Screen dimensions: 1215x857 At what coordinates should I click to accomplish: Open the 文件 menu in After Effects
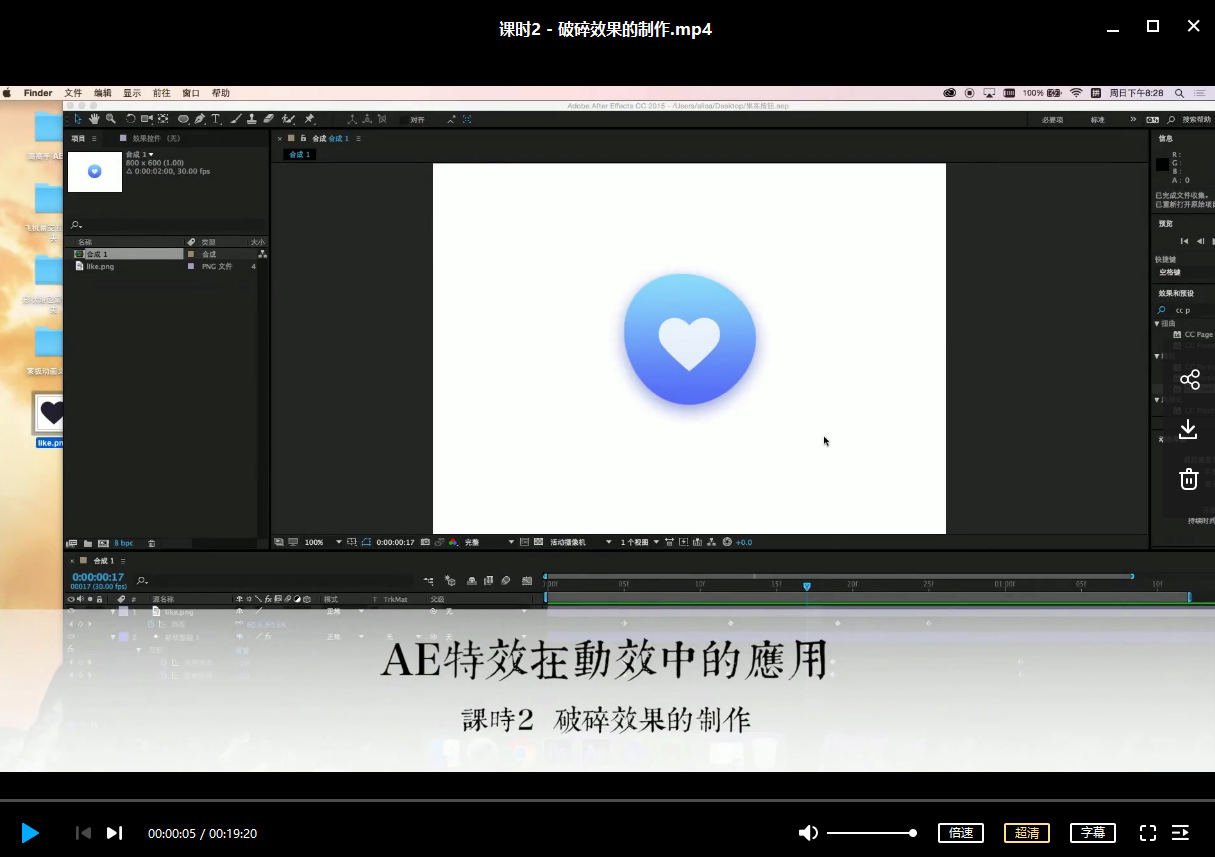[72, 92]
